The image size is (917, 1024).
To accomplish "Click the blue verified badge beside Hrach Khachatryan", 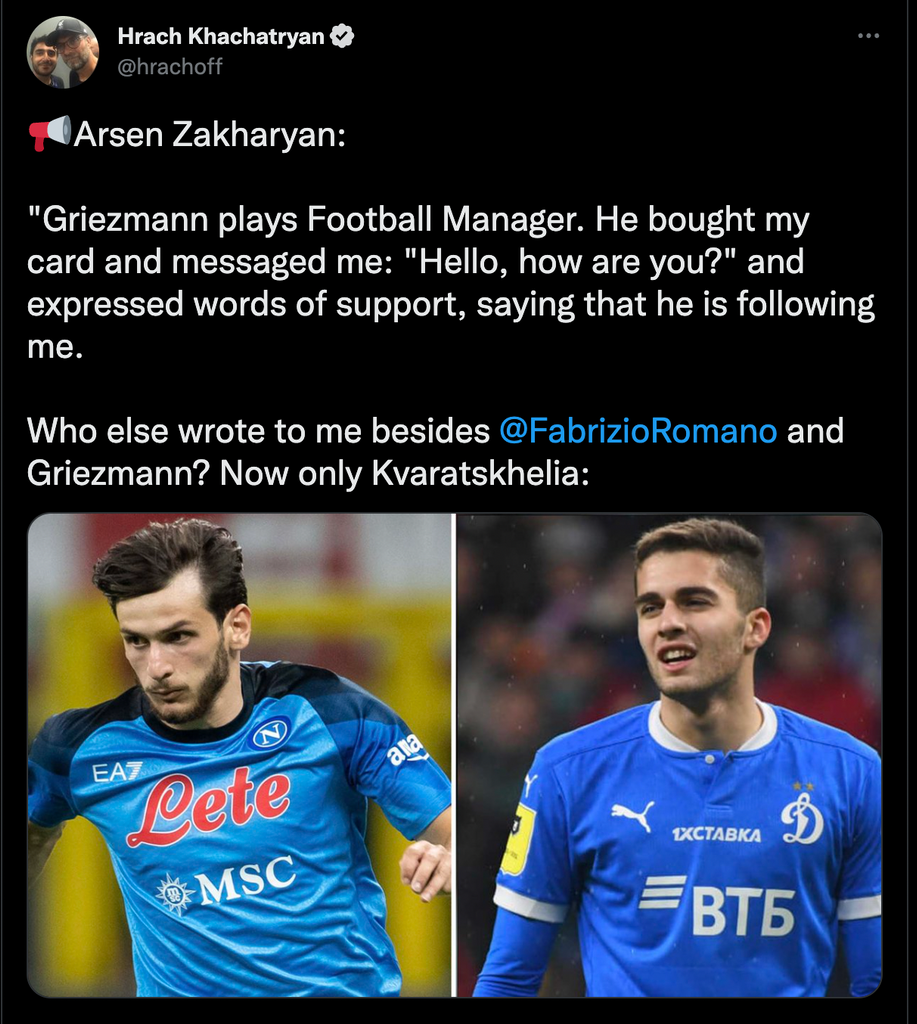I will pyautogui.click(x=342, y=36).
